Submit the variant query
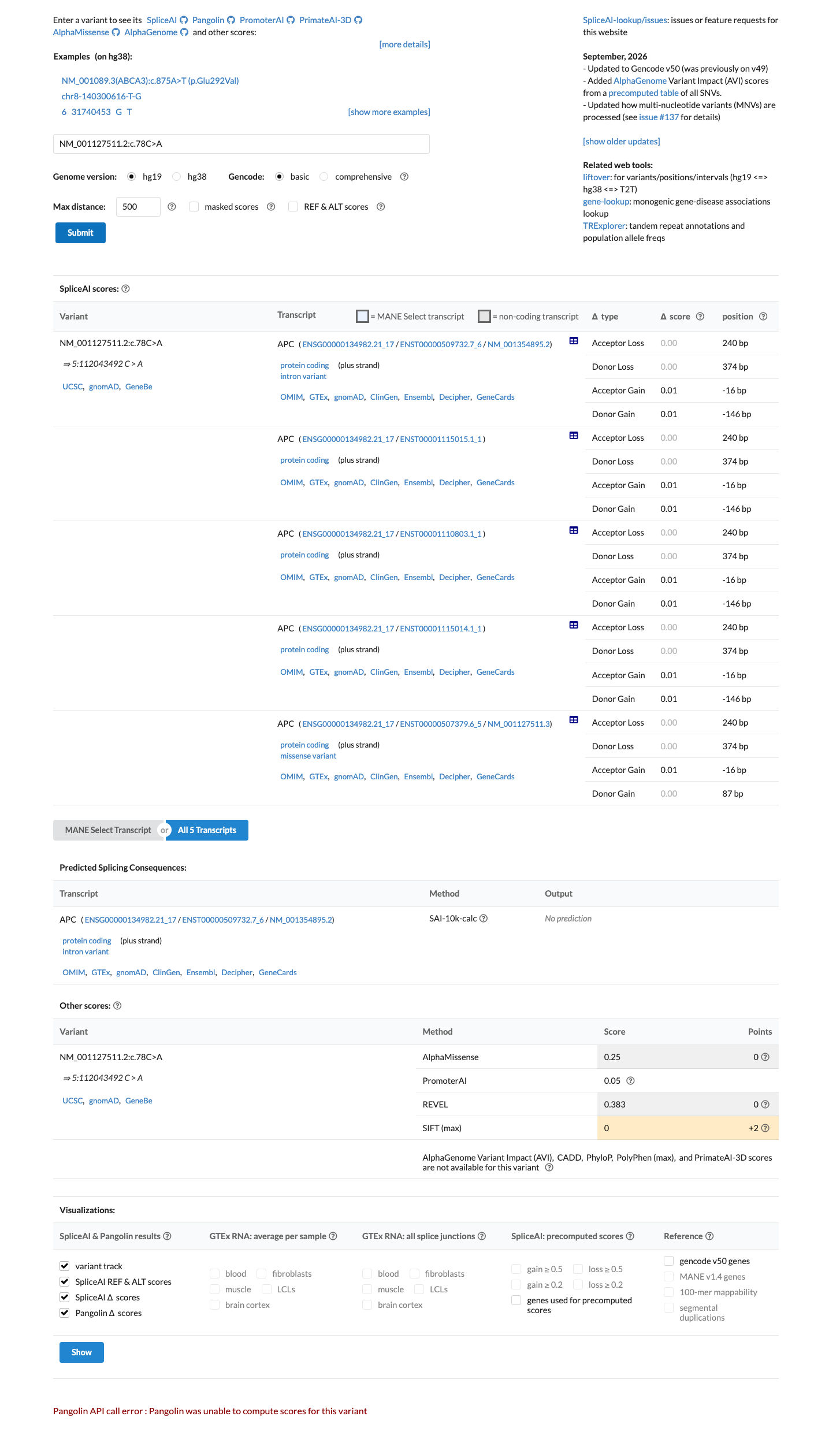 (80, 233)
